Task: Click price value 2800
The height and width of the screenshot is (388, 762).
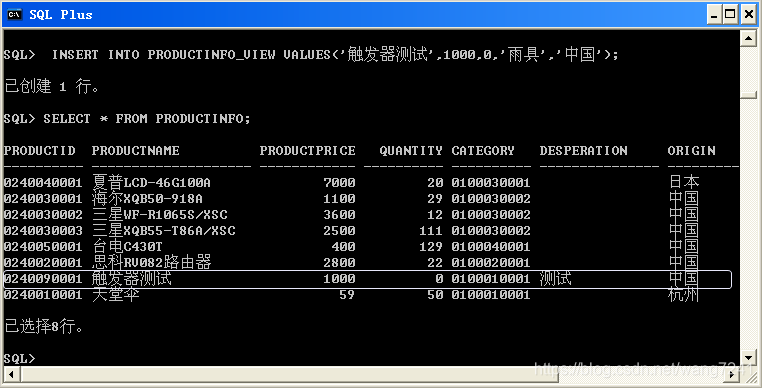Action: click(339, 263)
